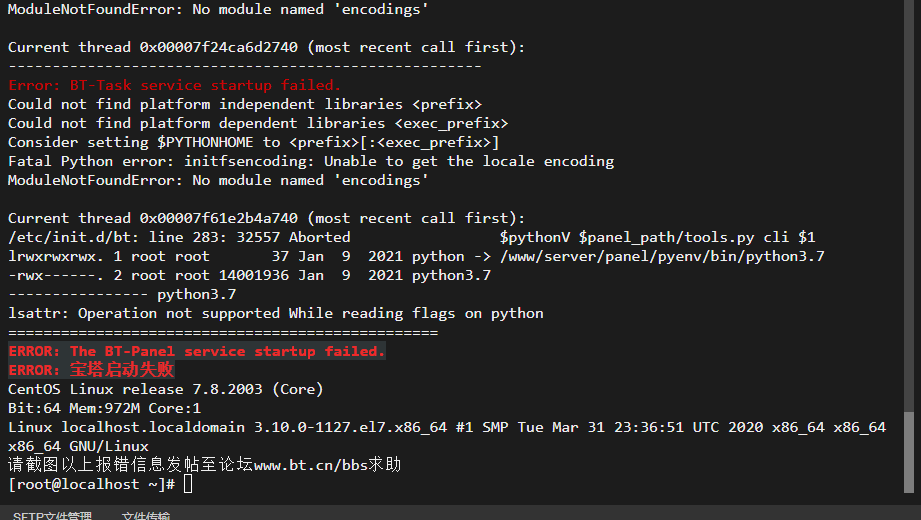This screenshot has width=921, height=520.
Task: Click the scrollbar track above the thumb
Action: (x=909, y=206)
